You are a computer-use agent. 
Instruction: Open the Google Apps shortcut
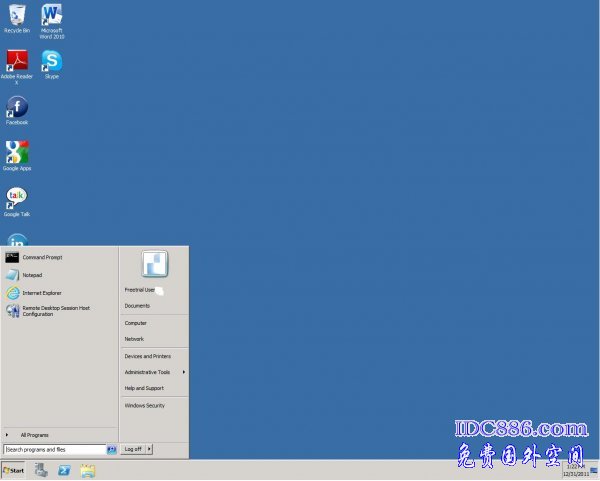click(16, 153)
